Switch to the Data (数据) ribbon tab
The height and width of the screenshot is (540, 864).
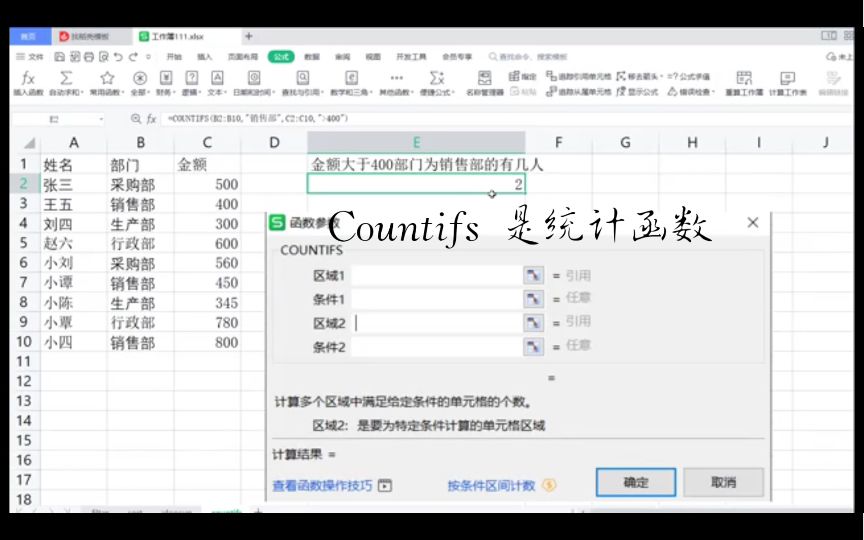coord(312,57)
